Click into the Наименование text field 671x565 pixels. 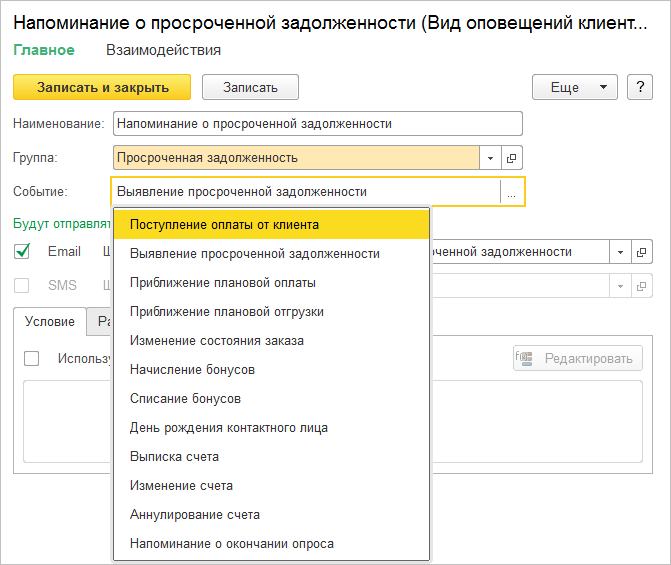318,123
